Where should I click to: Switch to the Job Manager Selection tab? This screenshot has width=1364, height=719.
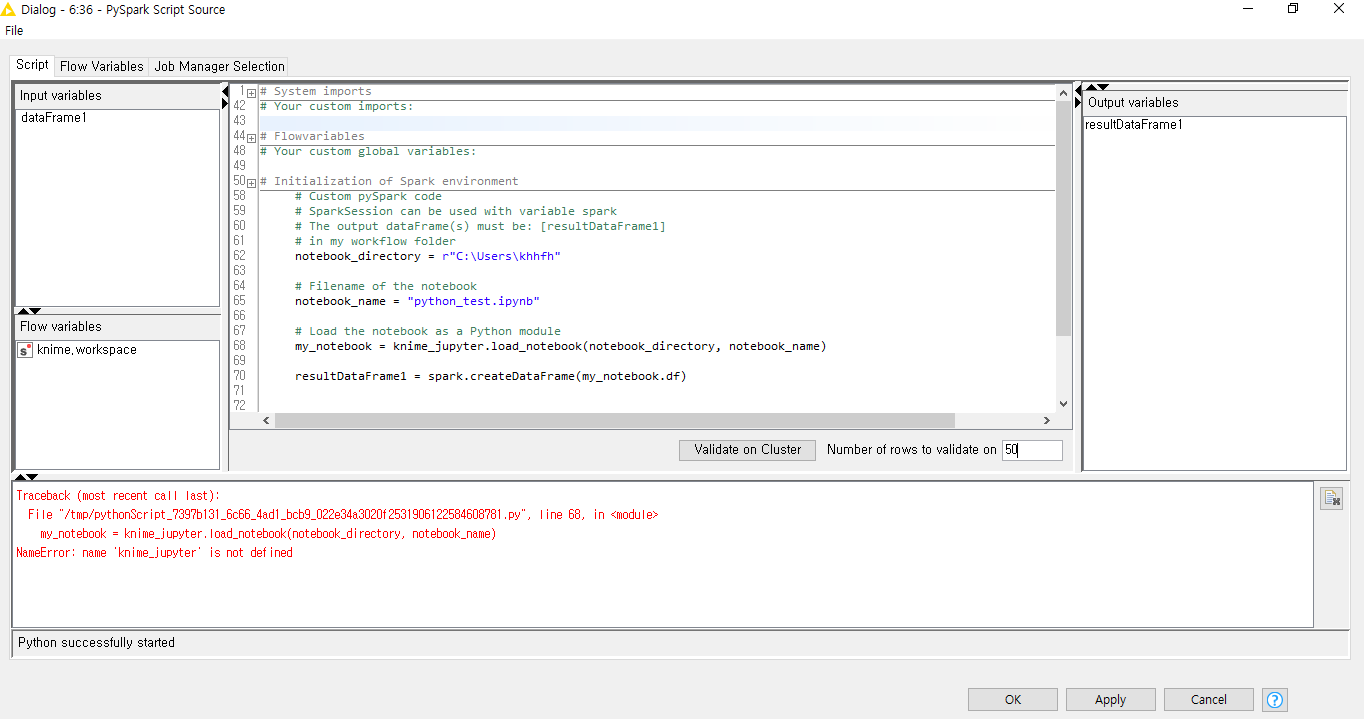click(219, 66)
